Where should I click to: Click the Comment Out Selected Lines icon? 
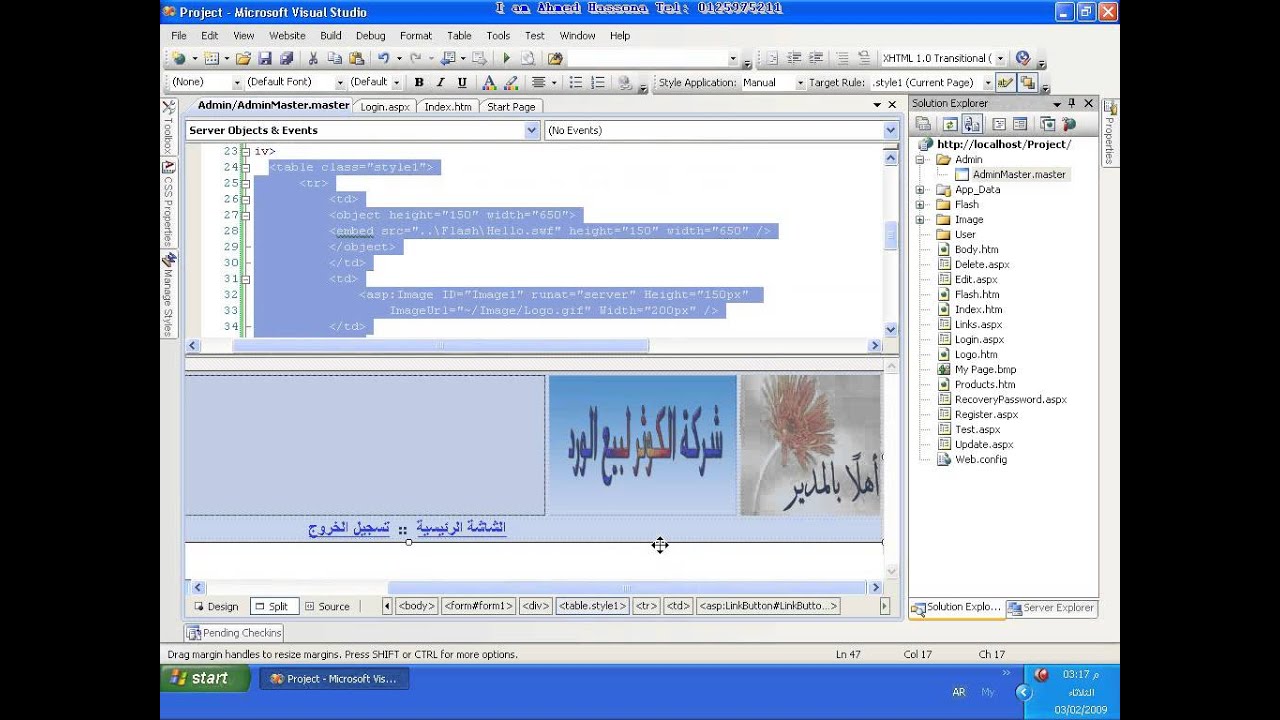[842, 58]
